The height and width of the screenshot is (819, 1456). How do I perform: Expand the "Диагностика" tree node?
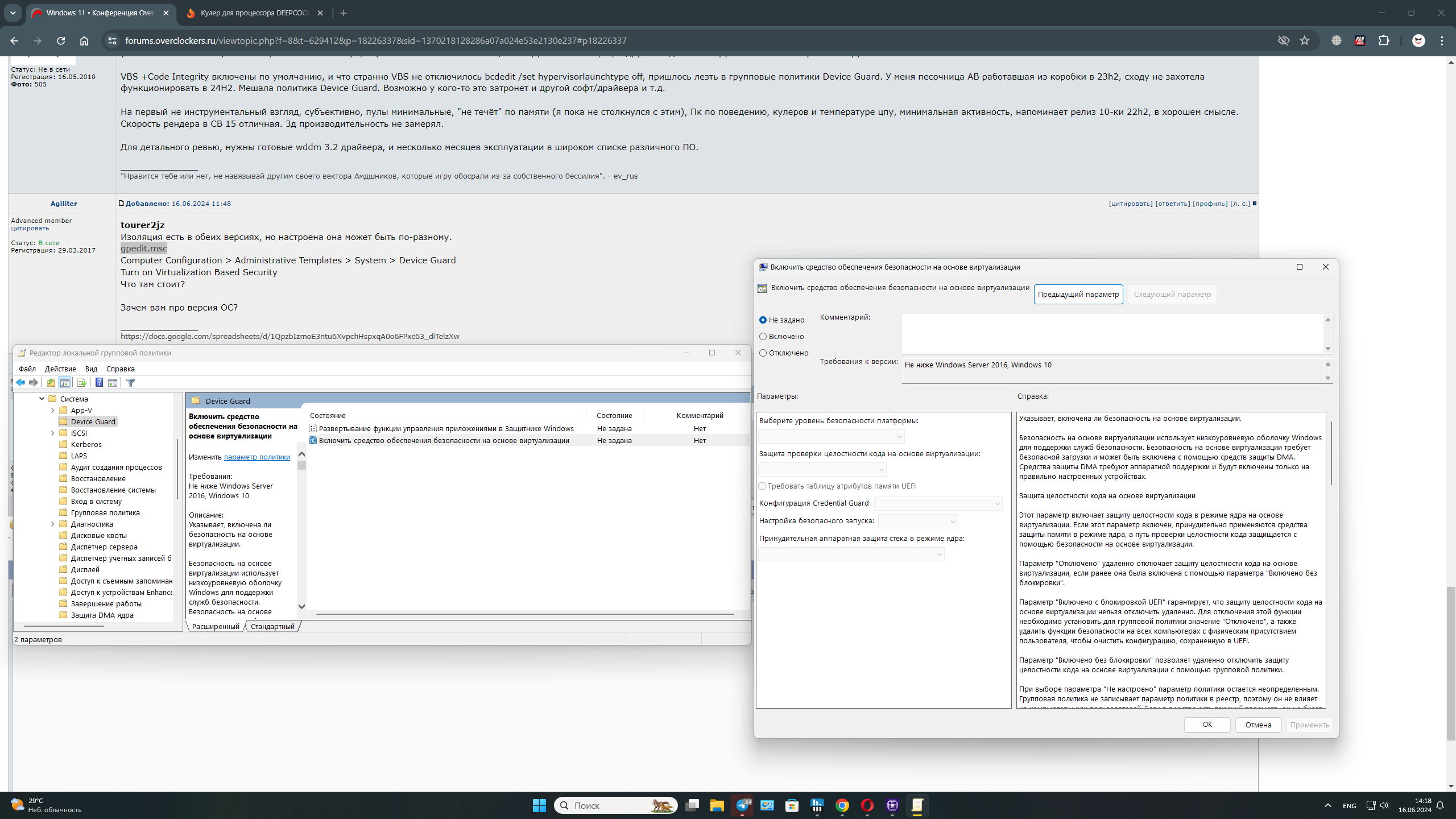pos(53,524)
